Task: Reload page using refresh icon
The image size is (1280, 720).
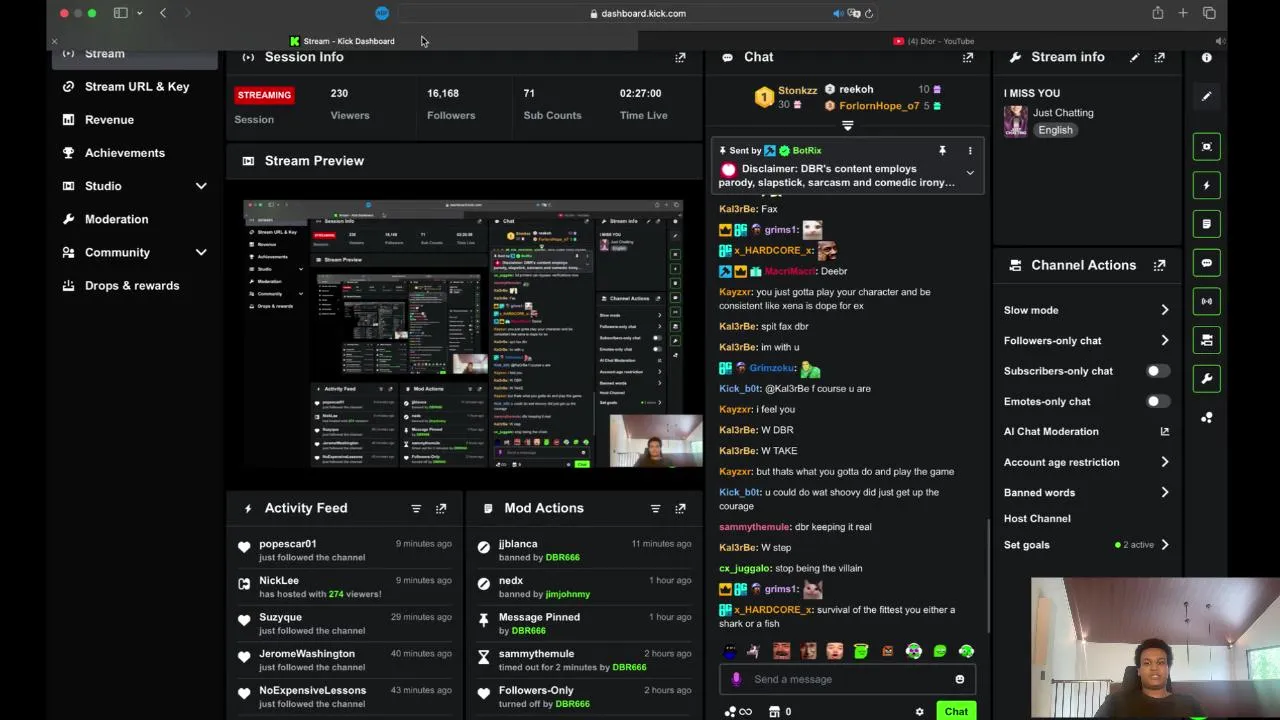Action: coord(869,13)
